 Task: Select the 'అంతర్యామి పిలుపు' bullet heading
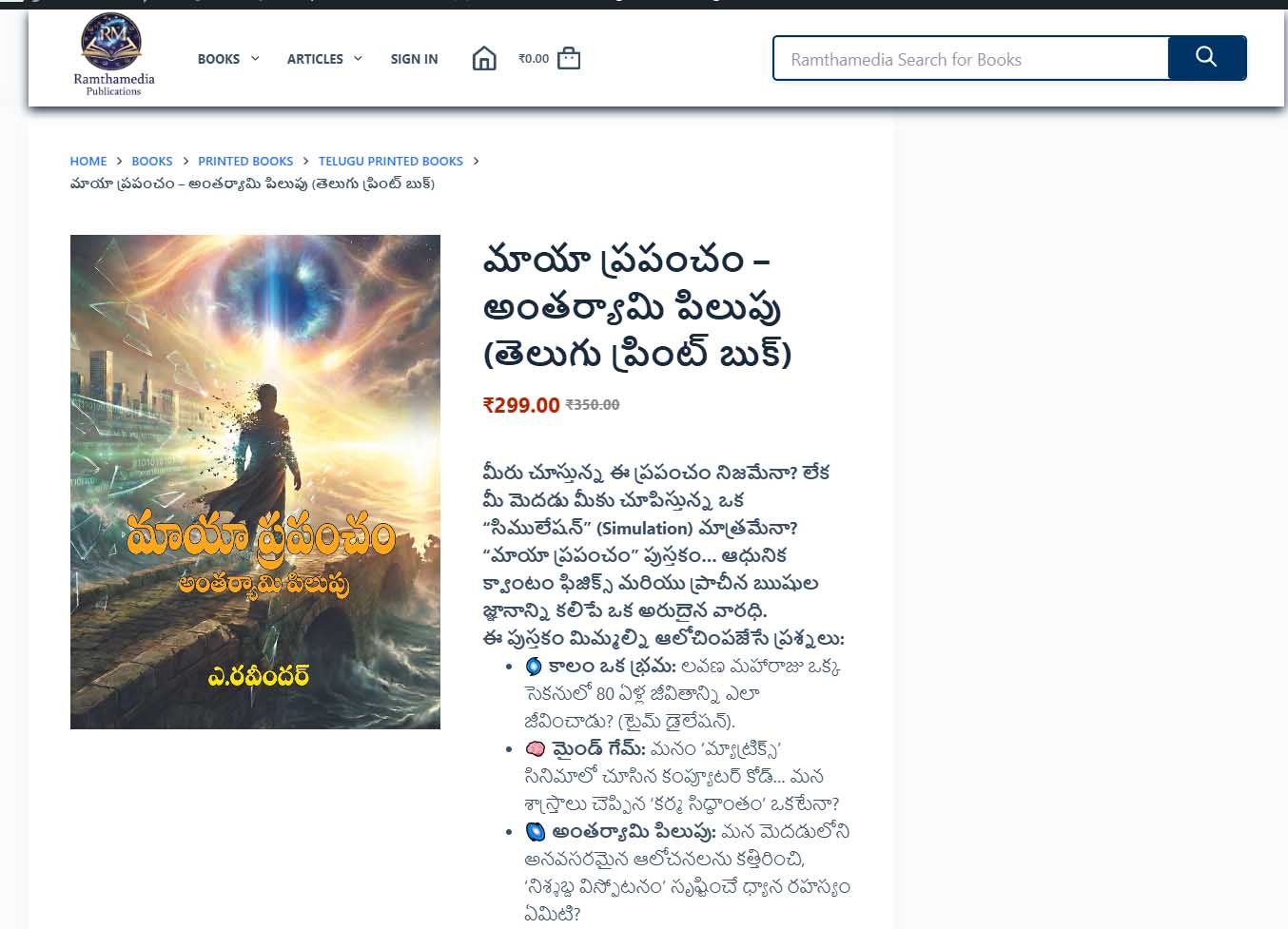[x=634, y=832]
